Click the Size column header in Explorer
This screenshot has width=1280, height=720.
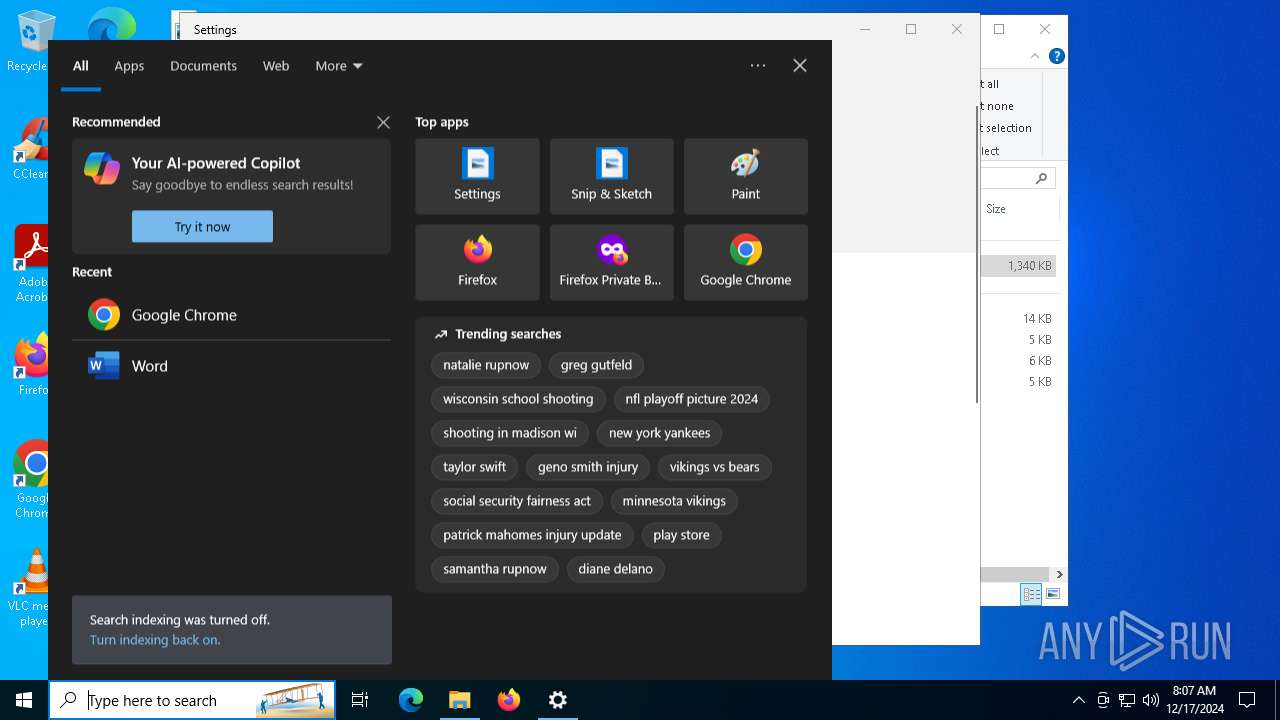1019,209
